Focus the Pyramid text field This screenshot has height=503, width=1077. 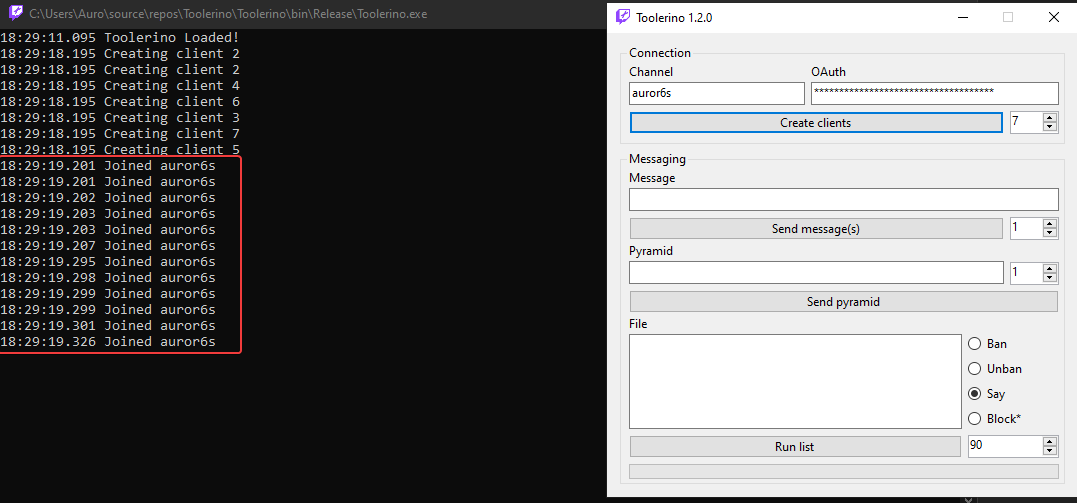pos(816,272)
